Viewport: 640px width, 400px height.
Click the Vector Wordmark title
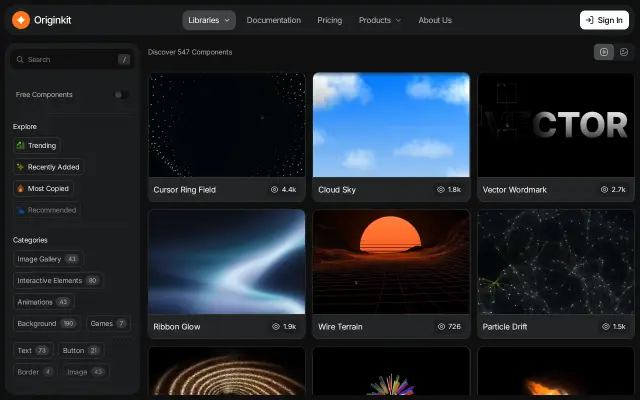pos(515,190)
